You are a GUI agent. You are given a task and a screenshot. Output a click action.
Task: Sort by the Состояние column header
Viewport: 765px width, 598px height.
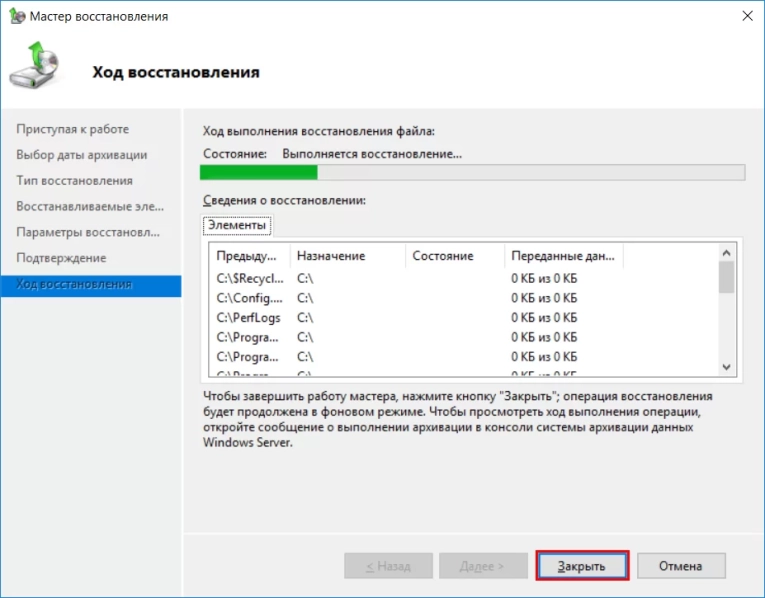click(x=442, y=256)
